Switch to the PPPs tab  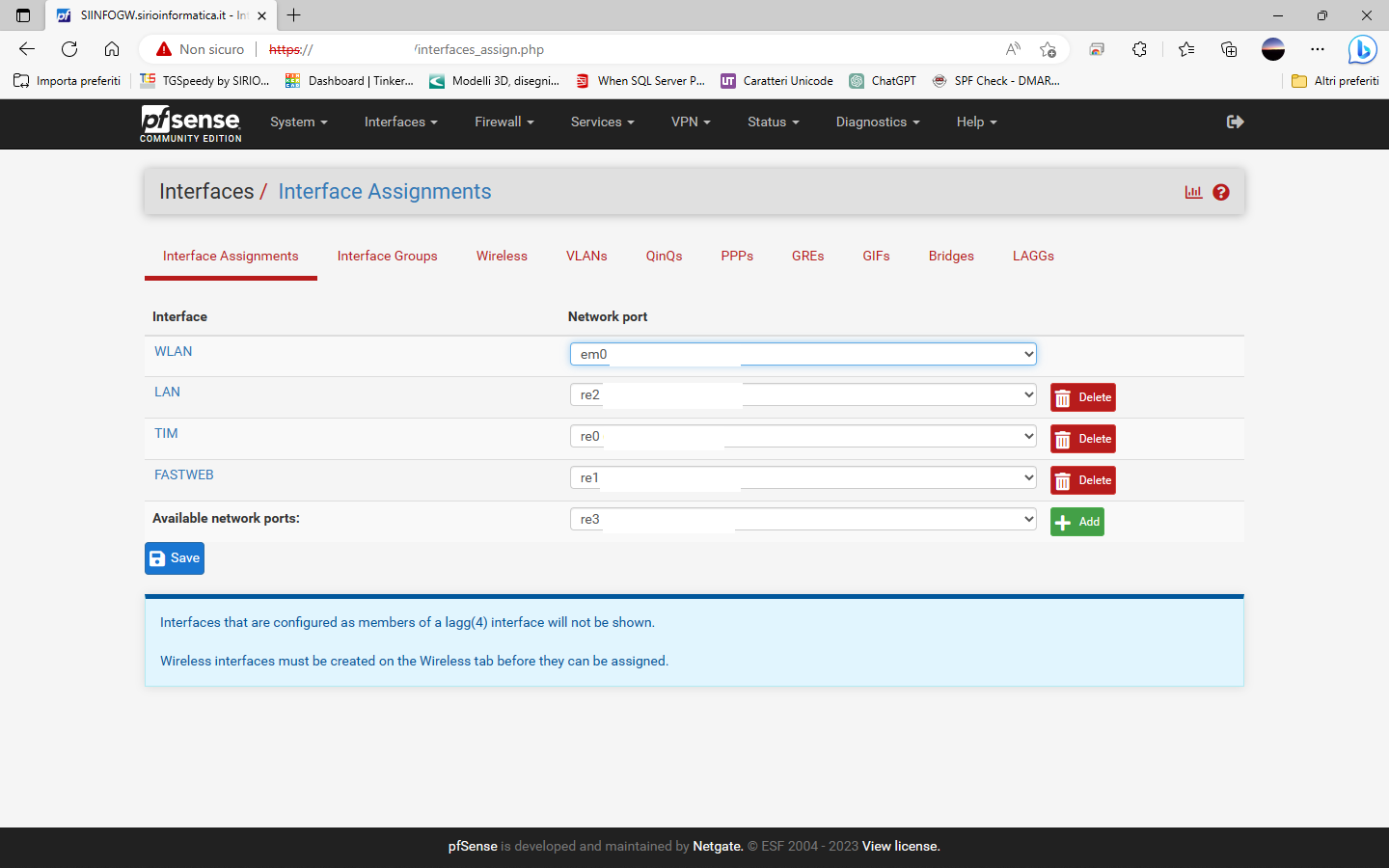737,256
